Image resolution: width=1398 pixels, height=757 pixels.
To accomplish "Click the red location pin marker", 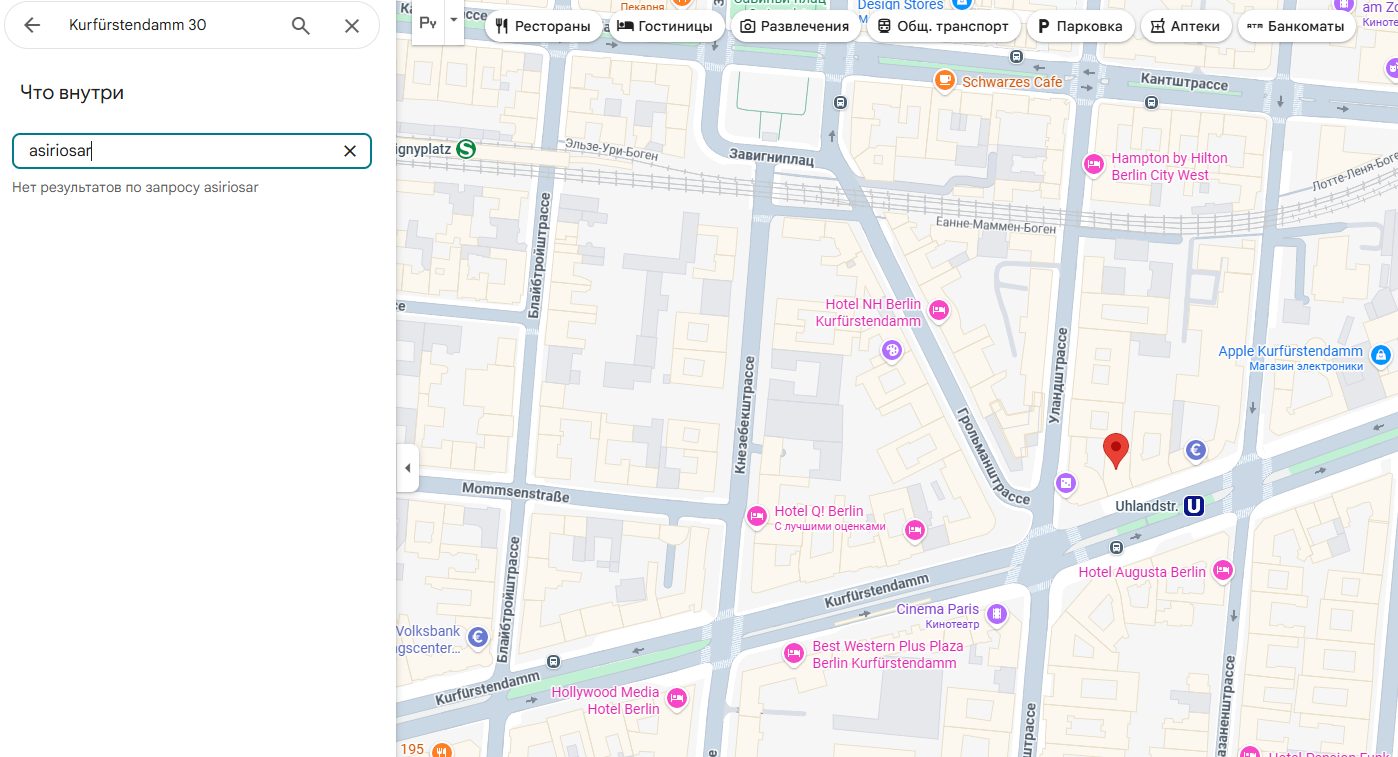I will (x=1115, y=450).
